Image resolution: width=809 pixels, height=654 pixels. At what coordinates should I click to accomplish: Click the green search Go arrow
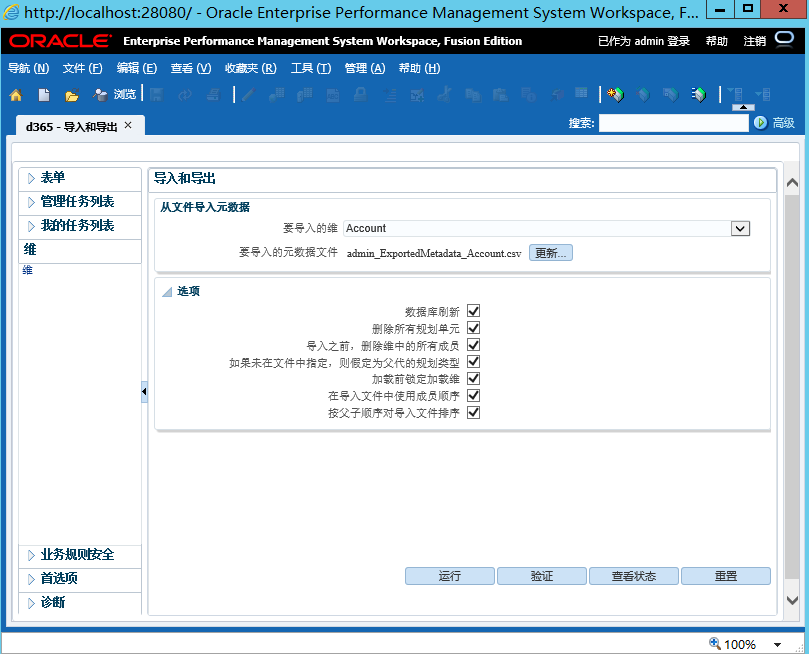tap(761, 123)
